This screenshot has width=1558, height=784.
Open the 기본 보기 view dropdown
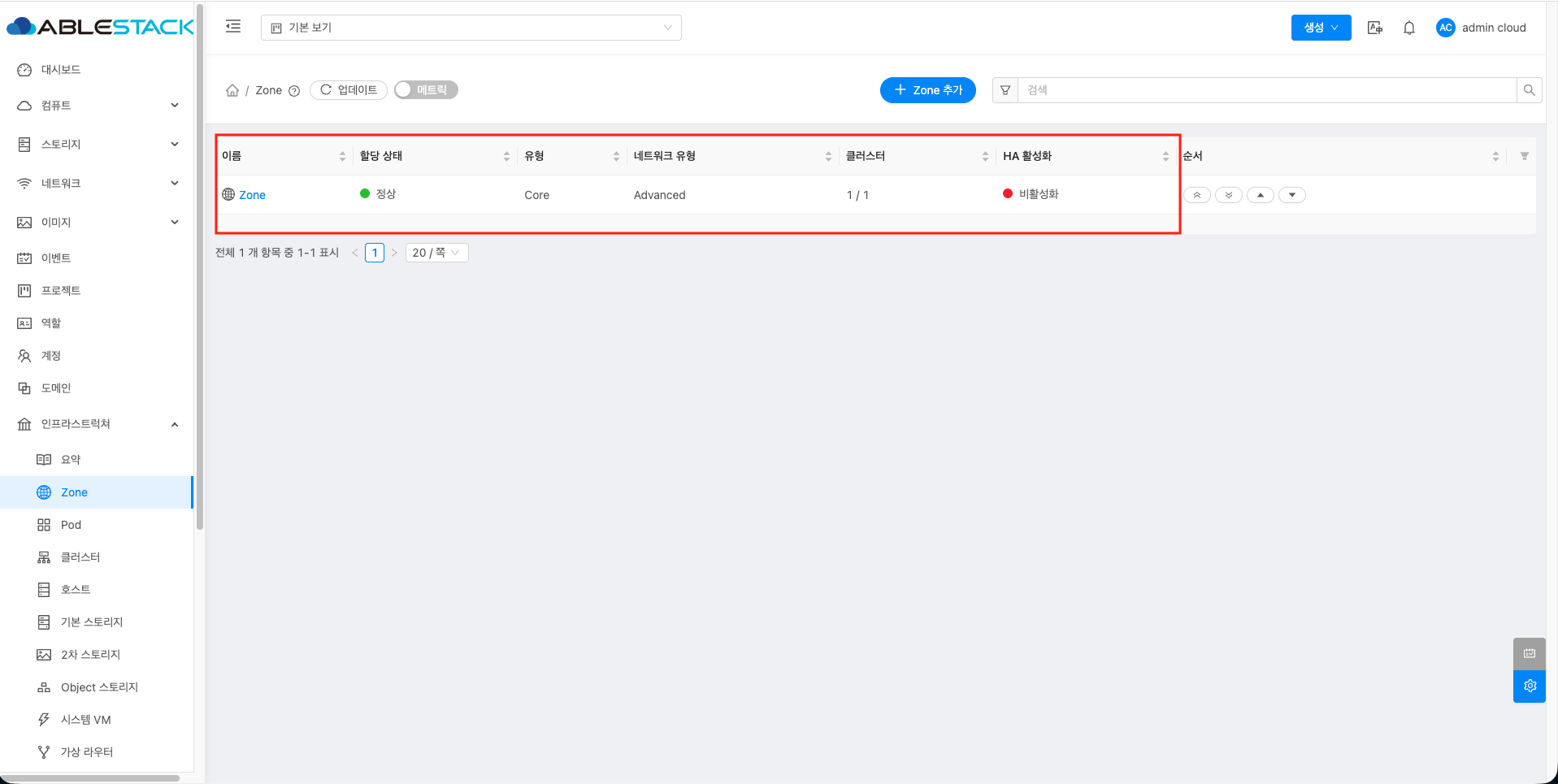[471, 28]
